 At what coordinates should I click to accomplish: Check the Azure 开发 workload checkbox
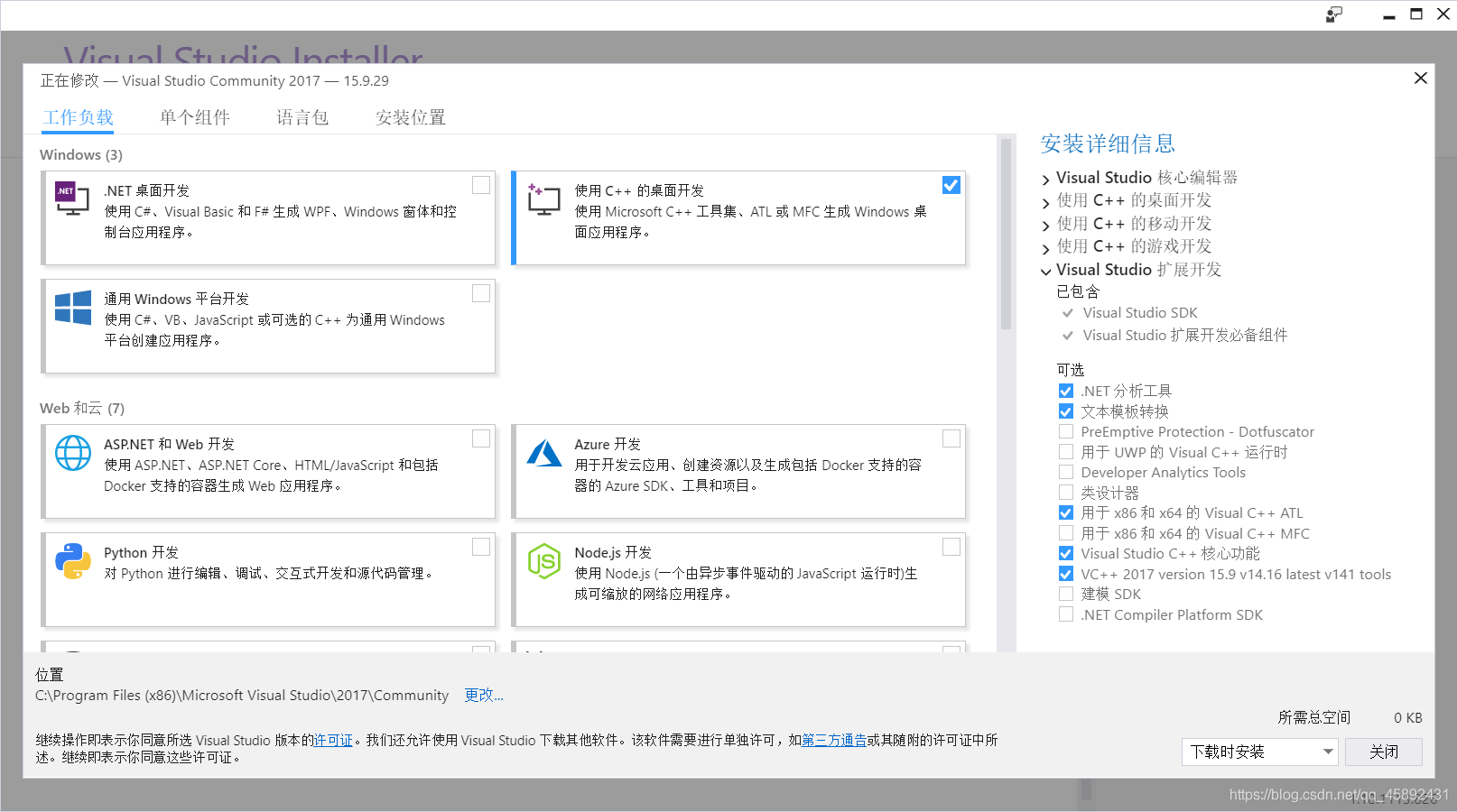click(x=951, y=438)
